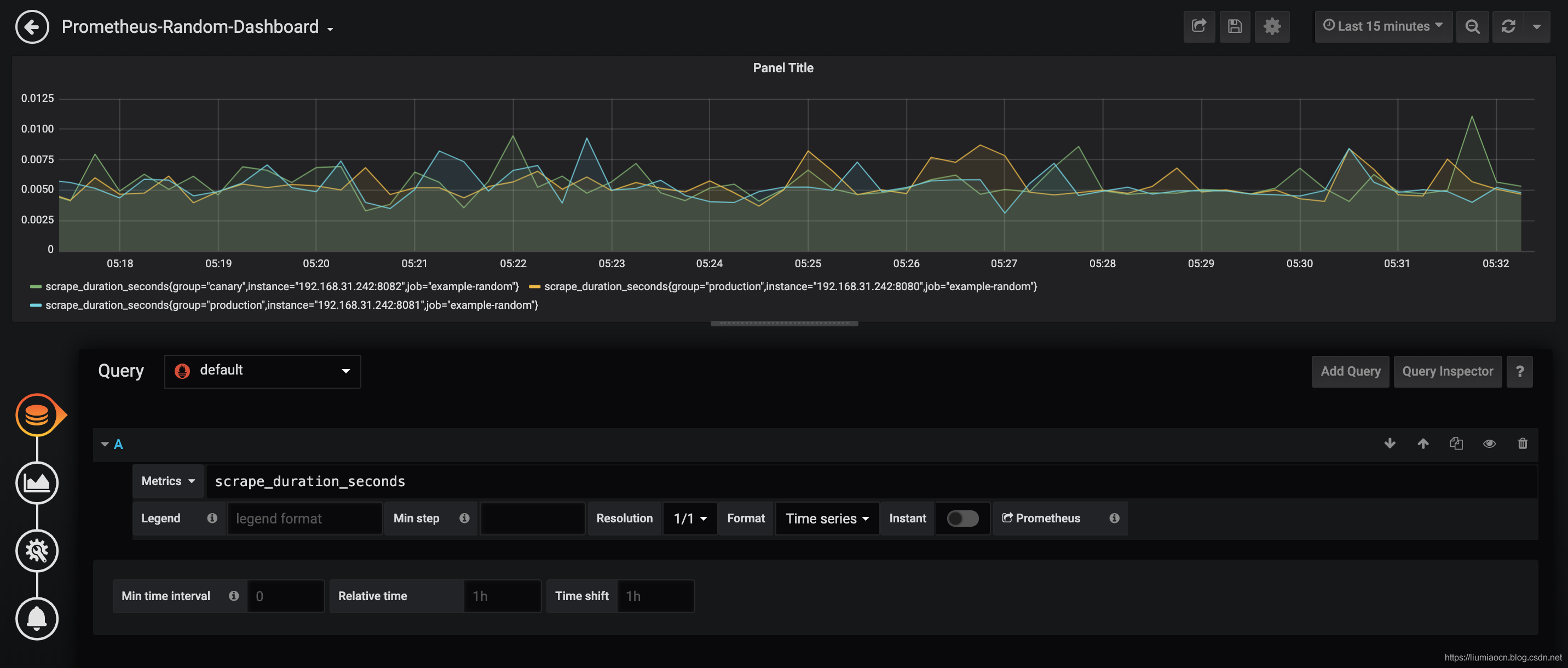
Task: Duplicate query A
Action: pos(1456,444)
